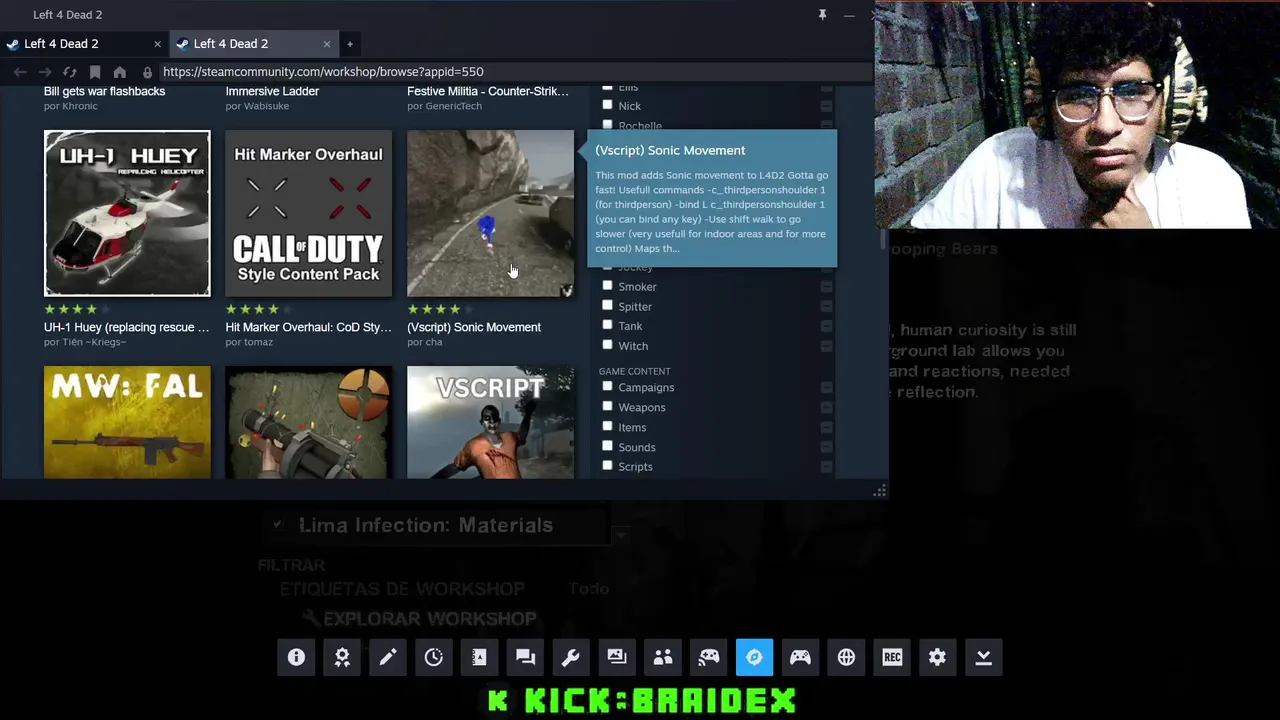Go to browser home page
The width and height of the screenshot is (1280, 720).
coord(120,72)
